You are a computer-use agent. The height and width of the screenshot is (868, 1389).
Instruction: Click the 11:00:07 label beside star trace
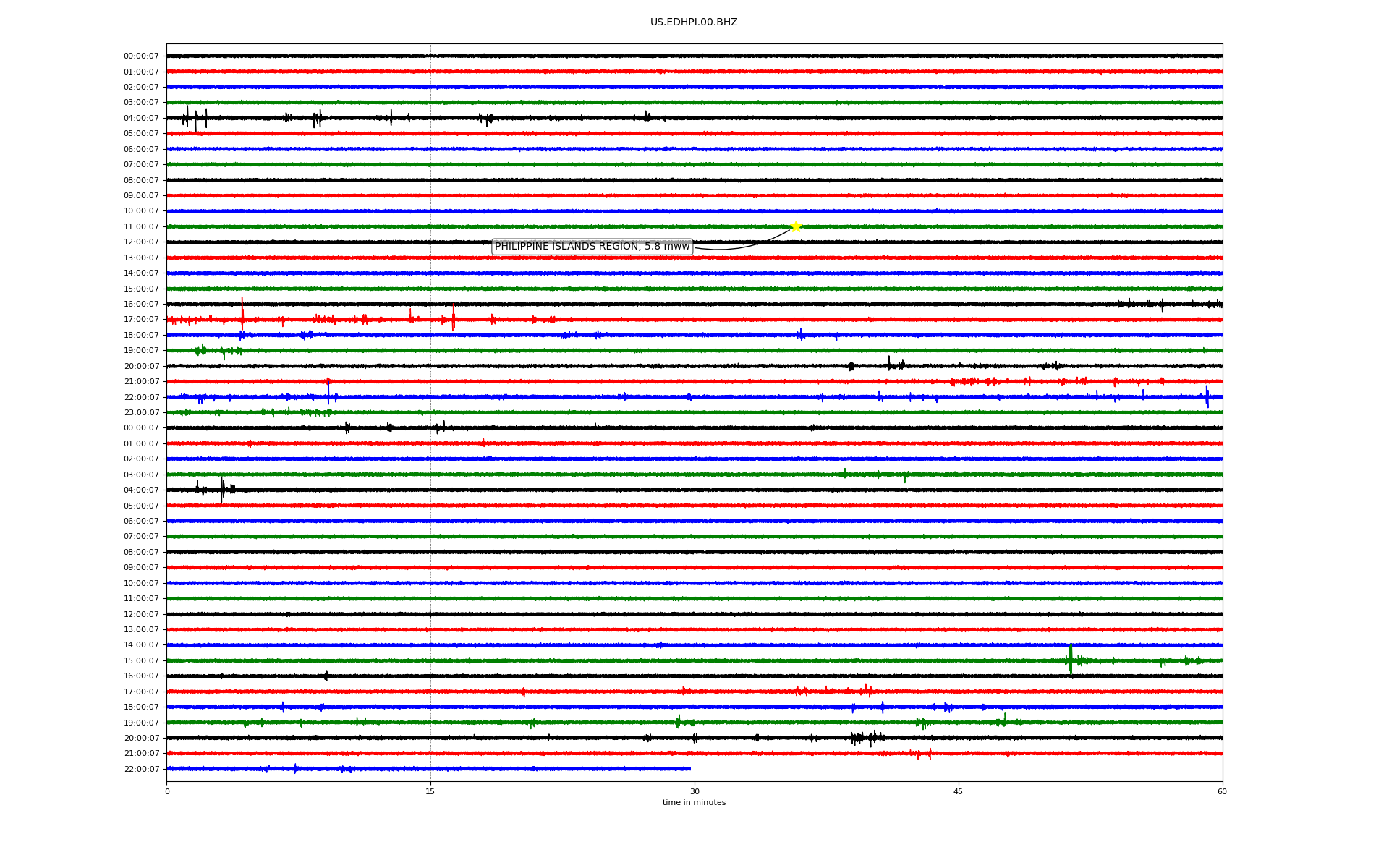coord(141,227)
